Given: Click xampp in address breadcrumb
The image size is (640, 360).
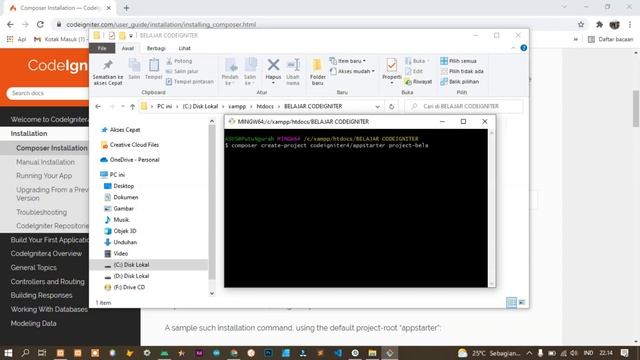Looking at the screenshot, I should pyautogui.click(x=237, y=107).
